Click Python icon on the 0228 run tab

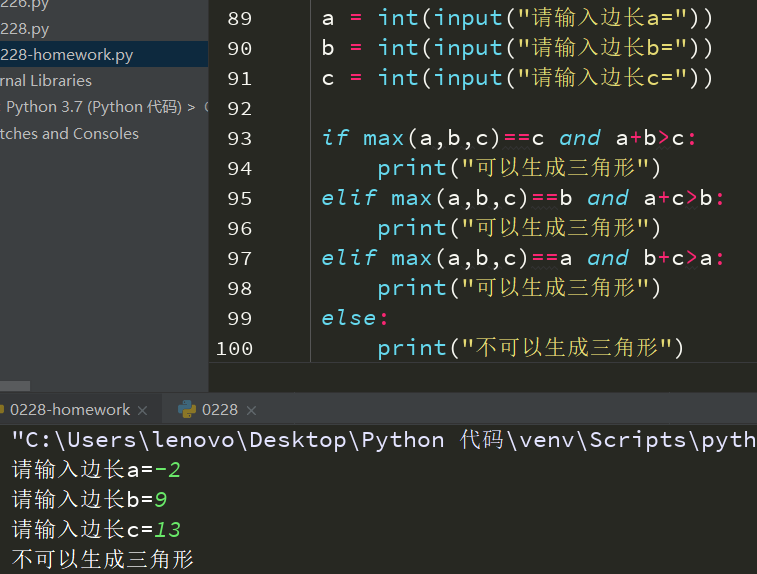click(x=186, y=409)
